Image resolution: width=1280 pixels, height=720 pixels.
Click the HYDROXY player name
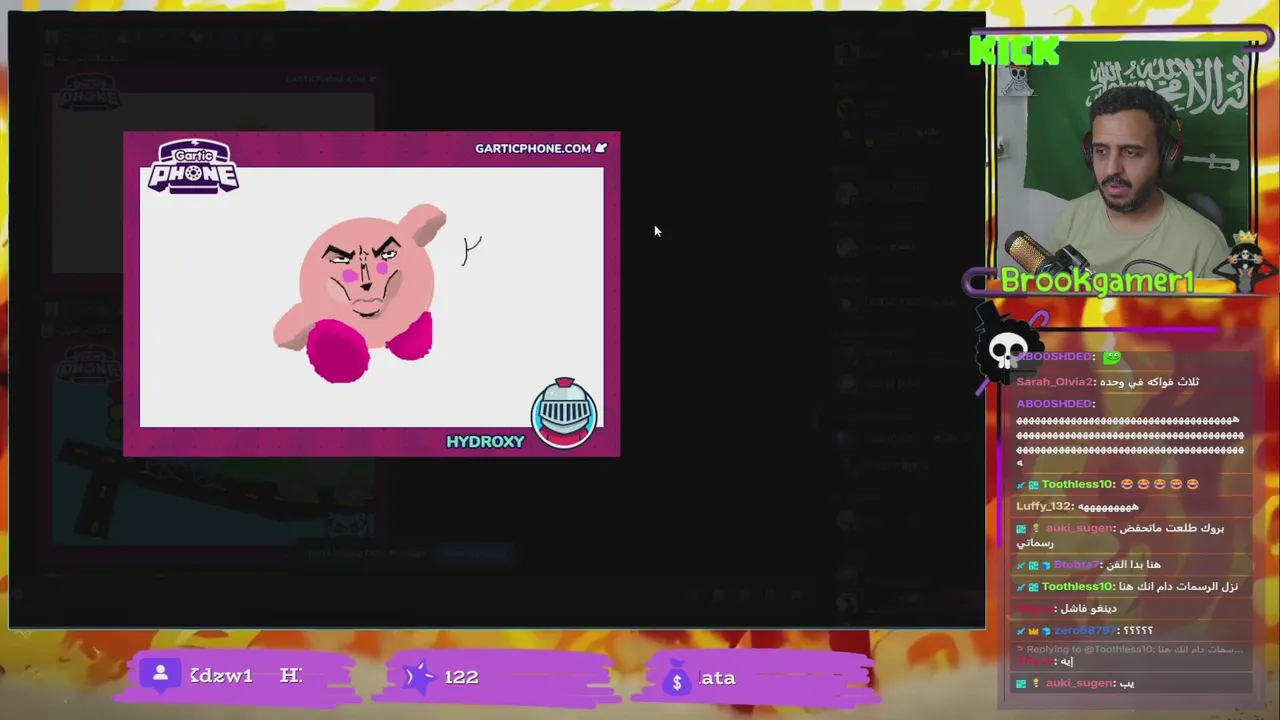pos(485,441)
